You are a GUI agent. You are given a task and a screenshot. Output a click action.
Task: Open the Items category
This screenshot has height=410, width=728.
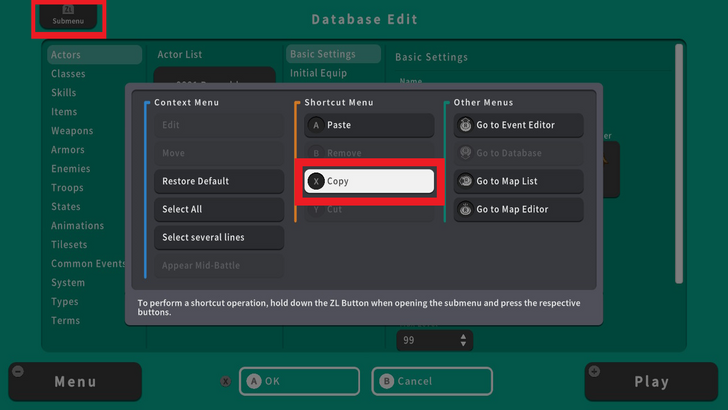pyautogui.click(x=64, y=112)
